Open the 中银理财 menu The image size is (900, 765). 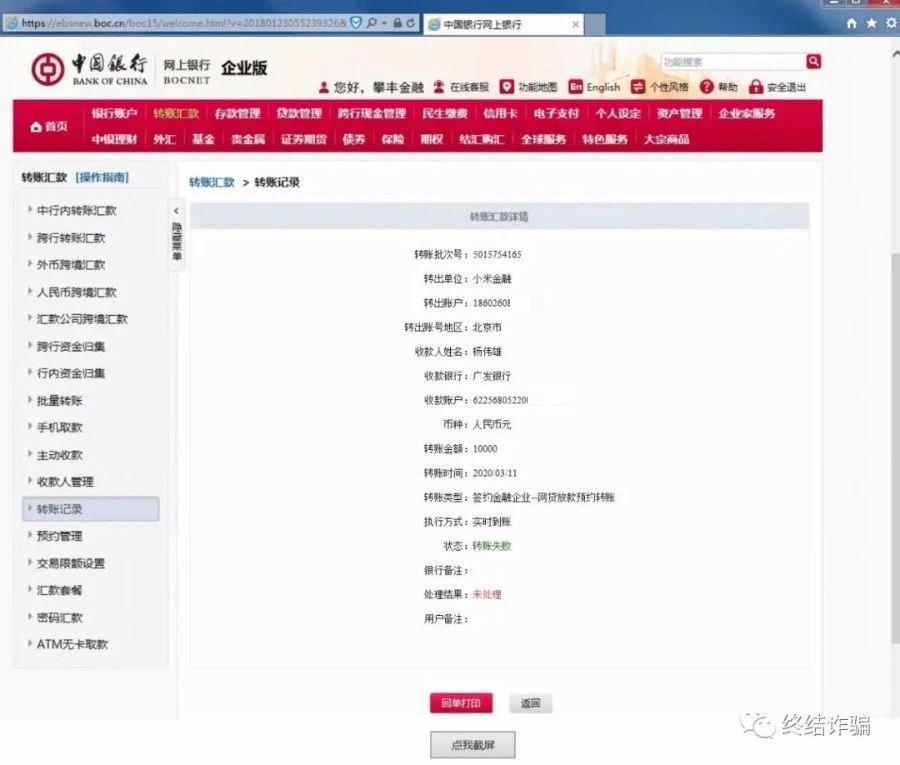pyautogui.click(x=114, y=139)
